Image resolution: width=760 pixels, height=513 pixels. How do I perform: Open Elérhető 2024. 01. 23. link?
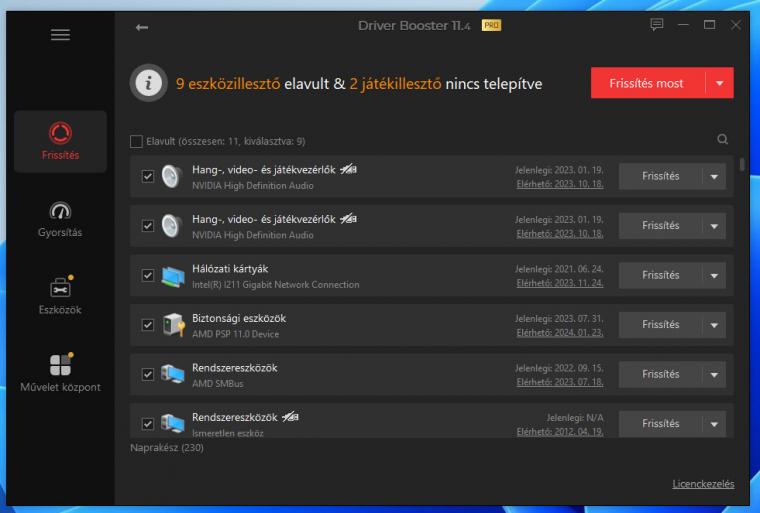(x=560, y=333)
